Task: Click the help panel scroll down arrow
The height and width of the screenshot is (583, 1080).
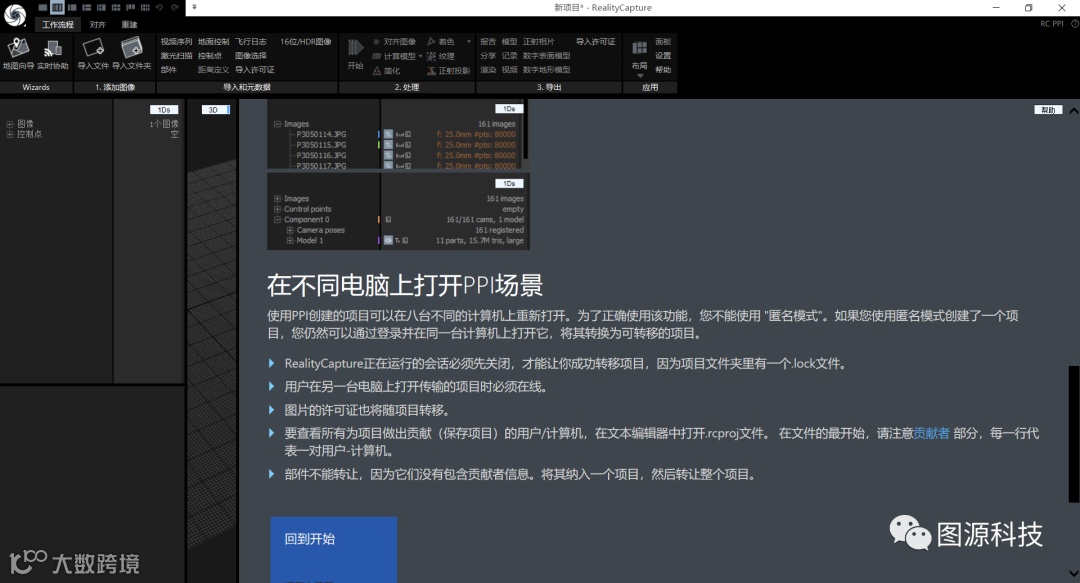Action: click(x=1073, y=573)
